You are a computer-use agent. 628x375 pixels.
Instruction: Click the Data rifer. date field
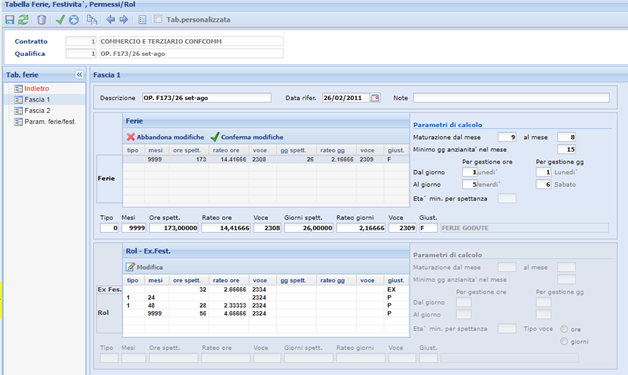point(346,98)
